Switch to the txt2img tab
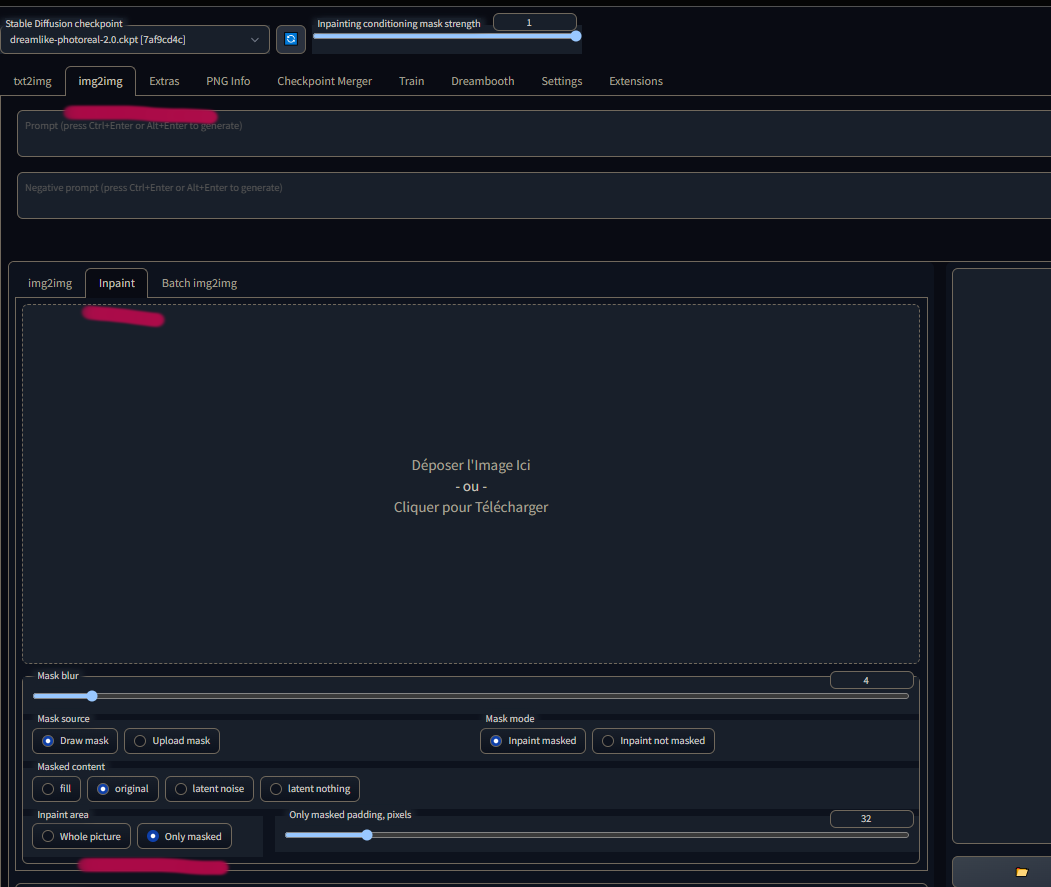This screenshot has height=887, width=1051. pos(32,81)
